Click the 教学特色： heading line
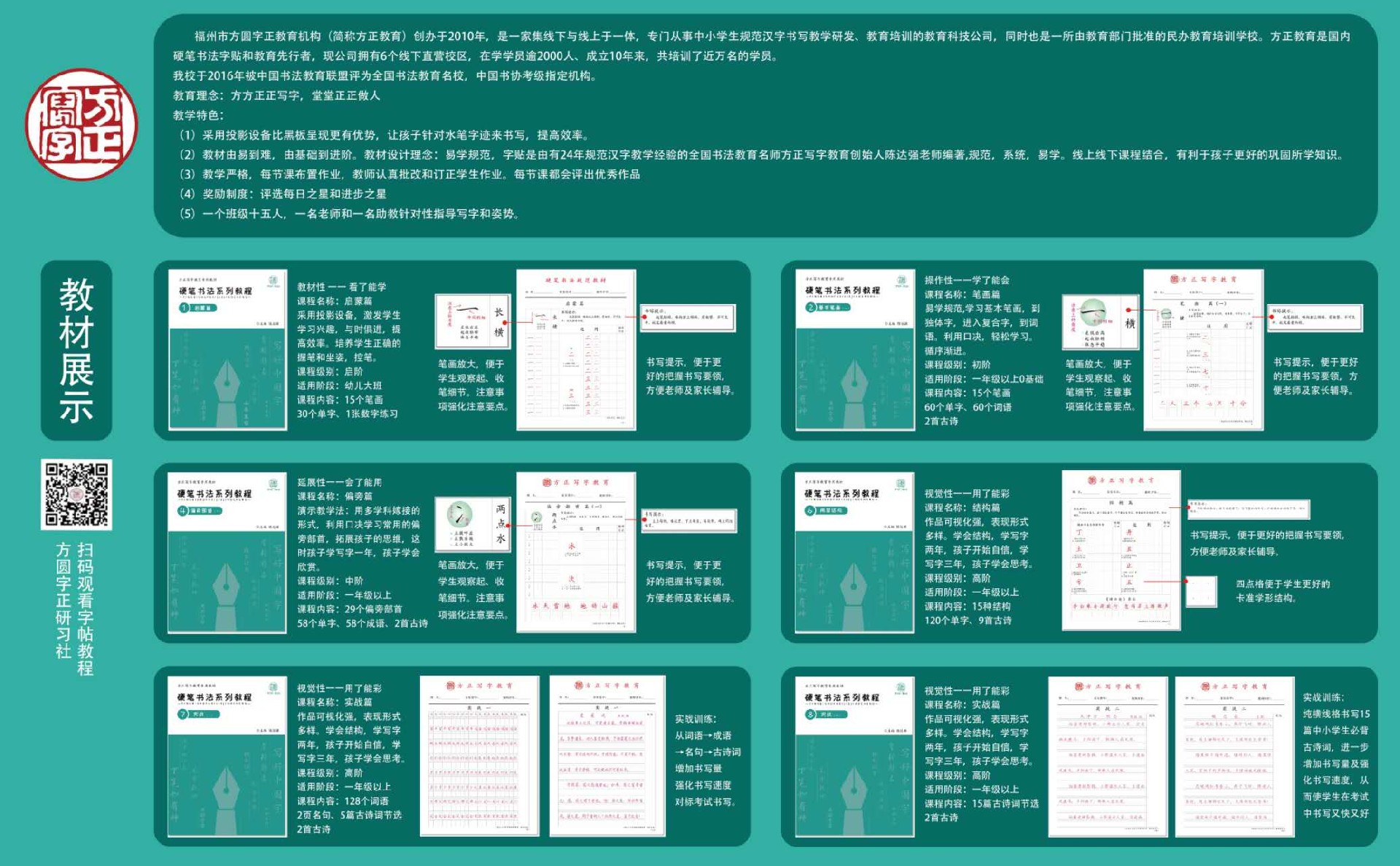Screen dimensions: 1400x866 (x=198, y=115)
